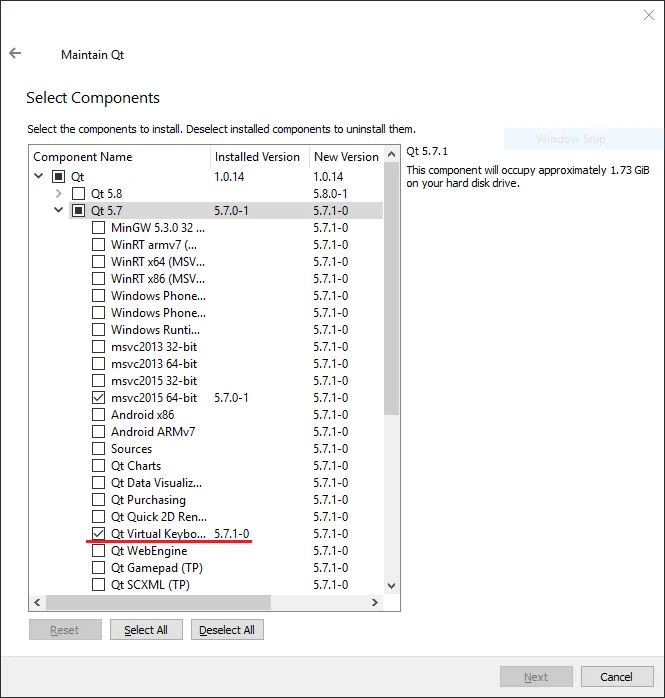Check the Qt Charts checkbox

(98, 466)
